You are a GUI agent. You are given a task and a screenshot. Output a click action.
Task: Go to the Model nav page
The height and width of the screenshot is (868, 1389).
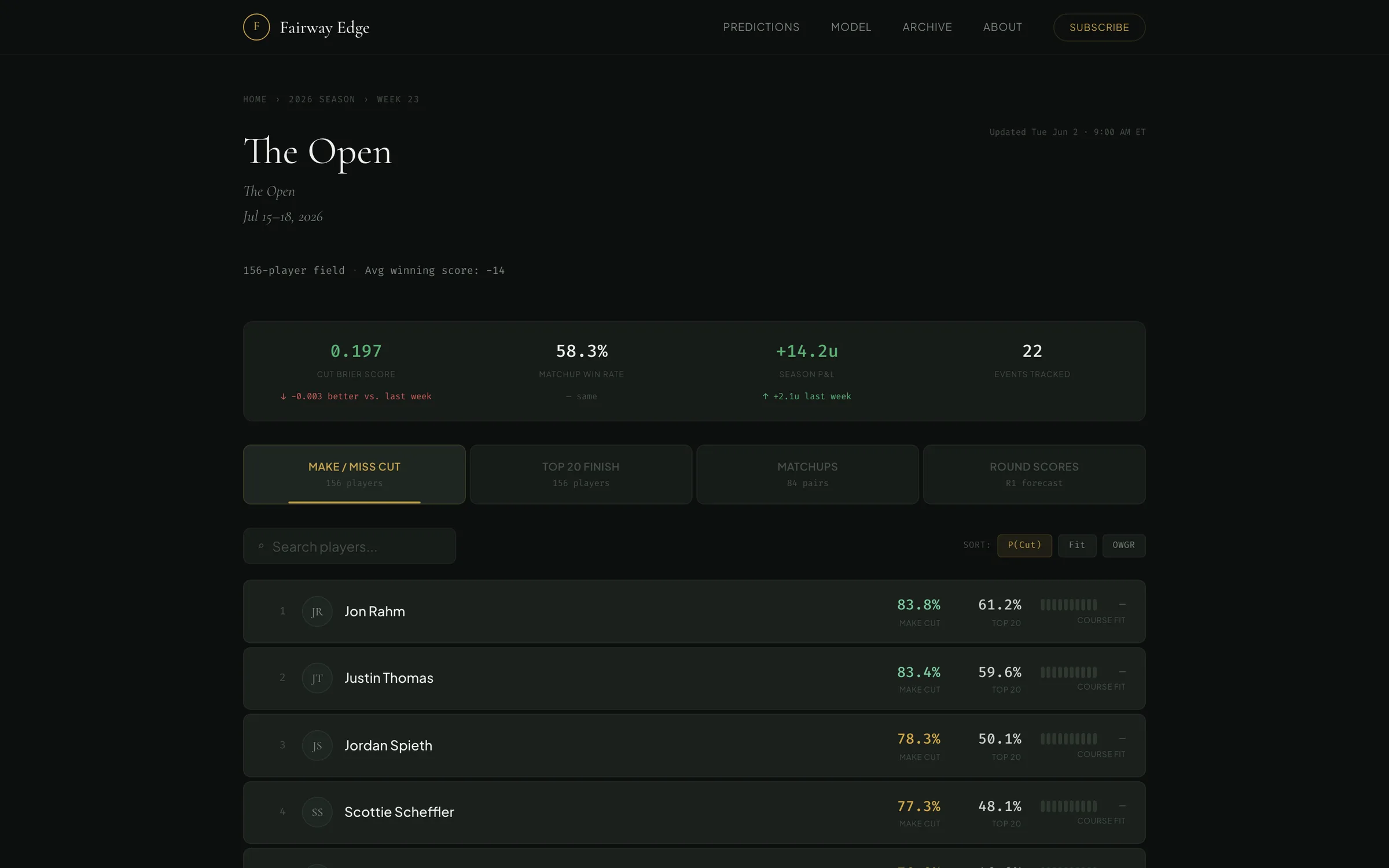point(851,27)
